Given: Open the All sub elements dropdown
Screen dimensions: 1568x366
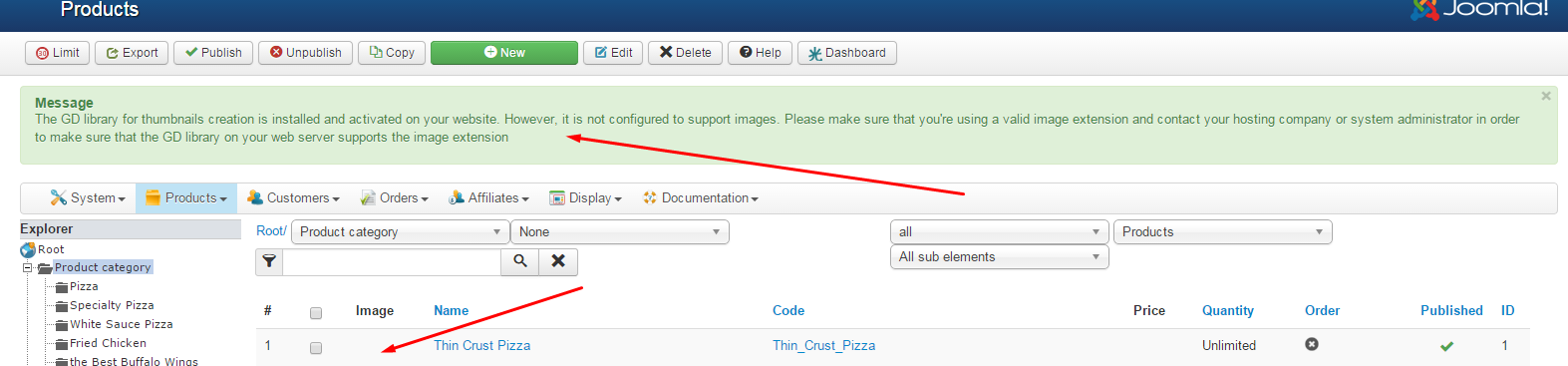Looking at the screenshot, I should tap(999, 257).
